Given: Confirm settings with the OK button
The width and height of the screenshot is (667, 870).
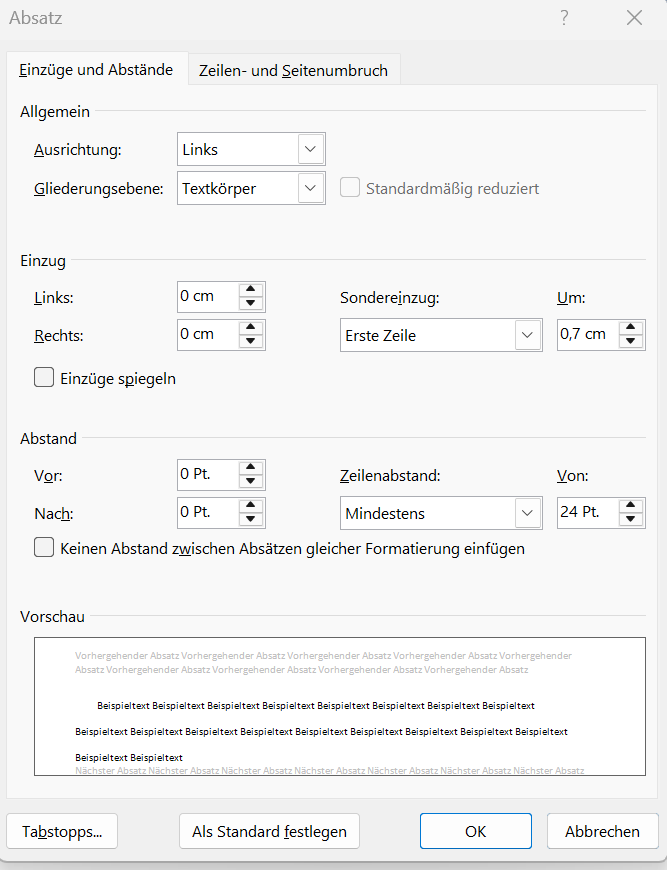Looking at the screenshot, I should pyautogui.click(x=475, y=831).
